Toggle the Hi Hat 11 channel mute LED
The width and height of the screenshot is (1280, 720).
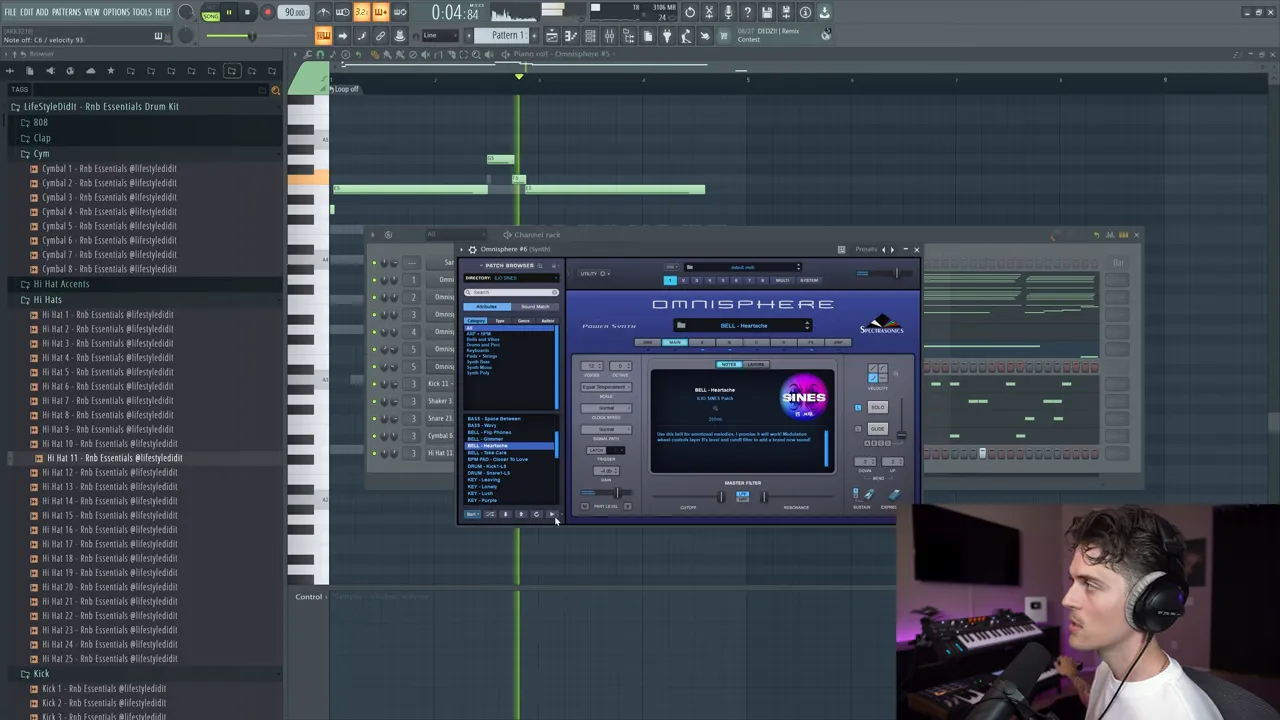tap(374, 453)
